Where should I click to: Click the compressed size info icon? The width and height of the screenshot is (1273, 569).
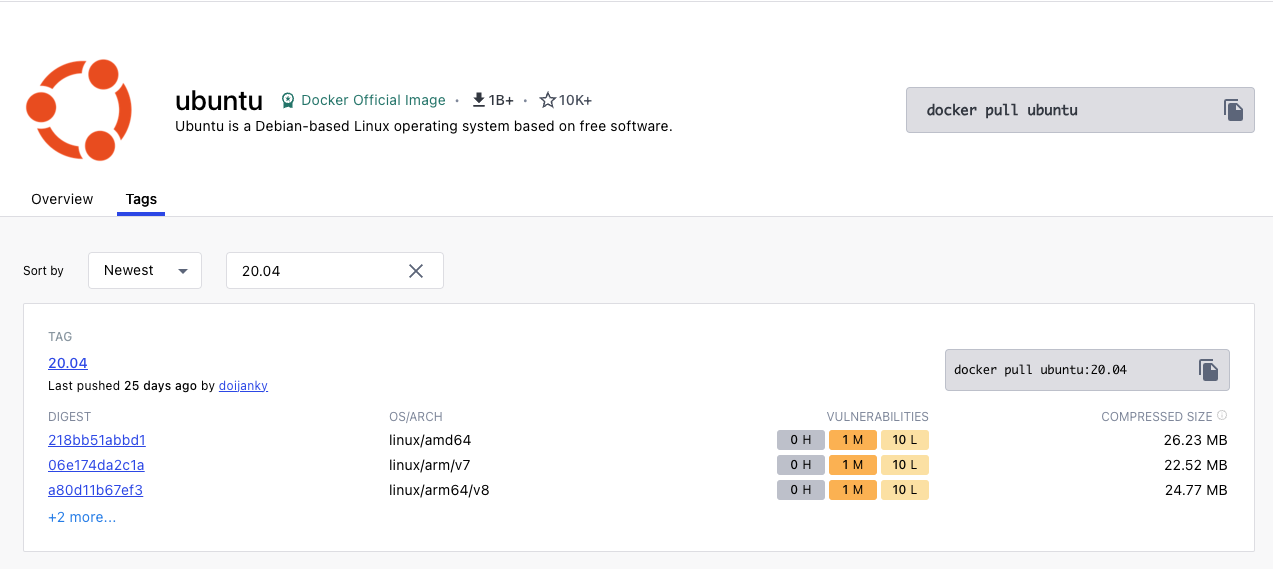point(1222,416)
